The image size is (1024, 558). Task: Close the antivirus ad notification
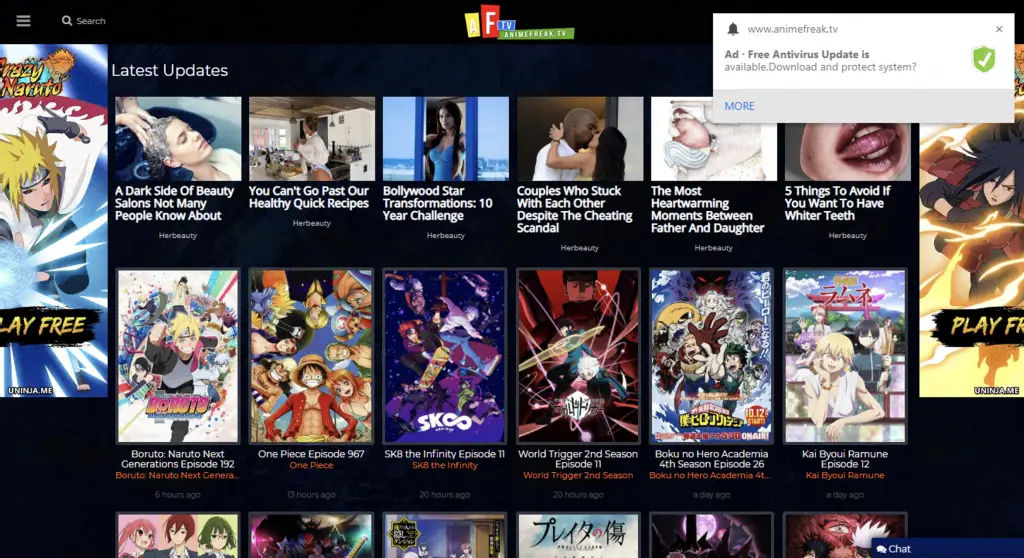click(999, 29)
